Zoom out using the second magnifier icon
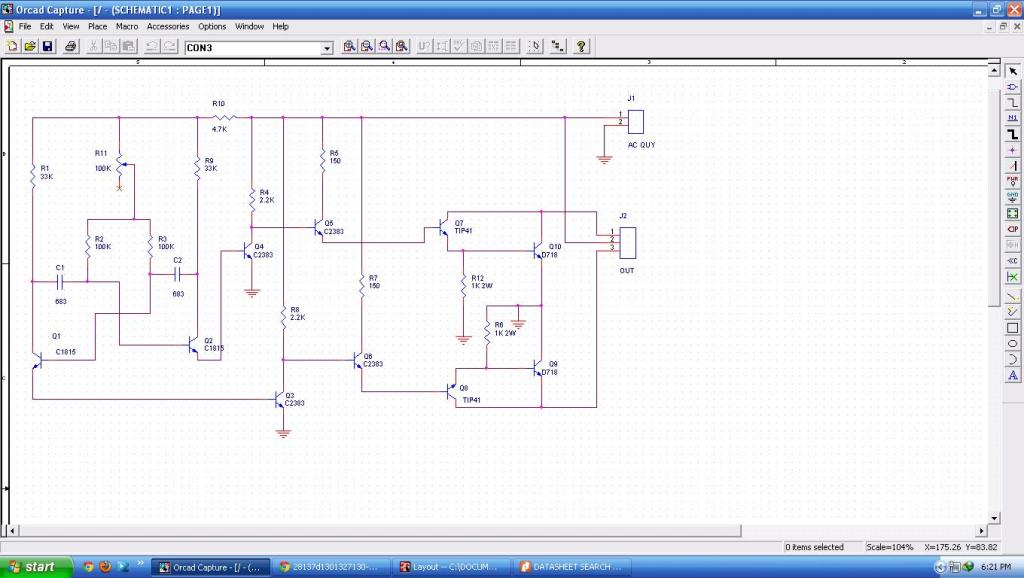 367,46
